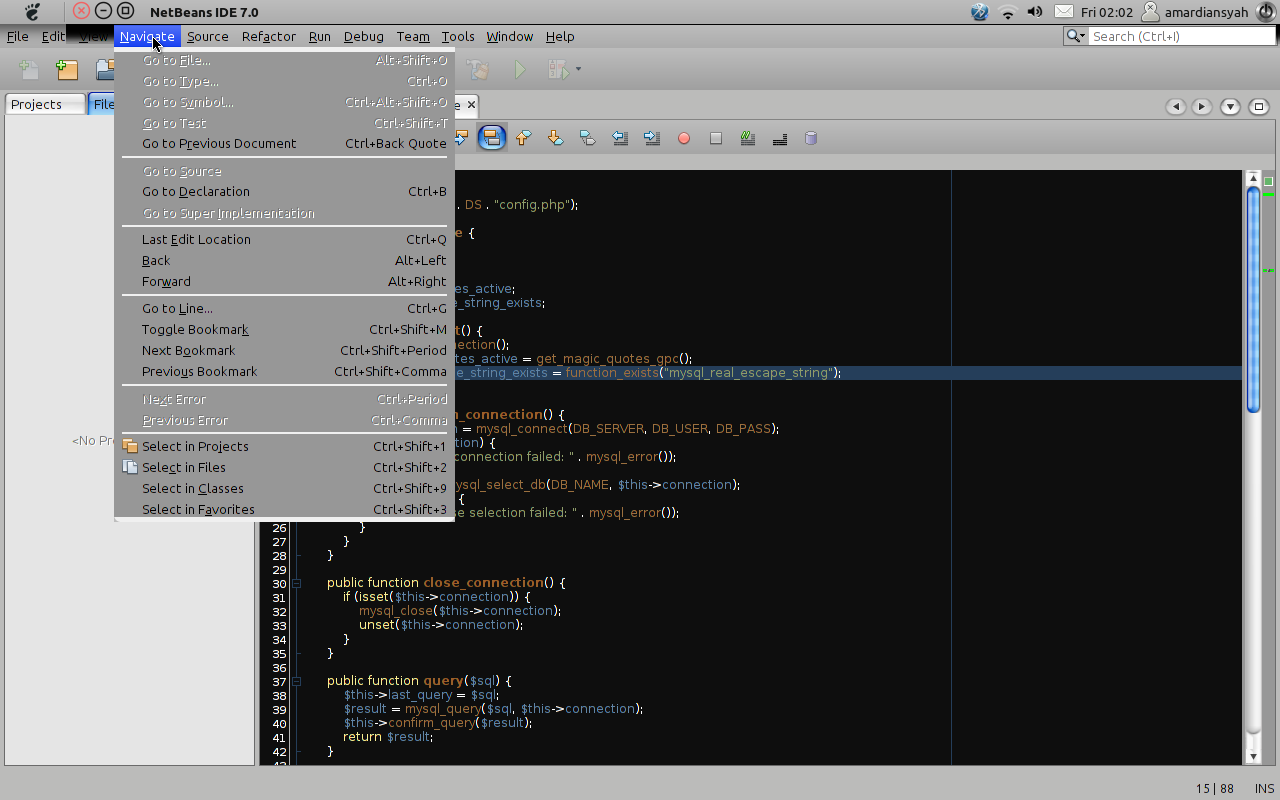Click the power button in the top panel
This screenshot has width=1280, height=800.
[1266, 12]
